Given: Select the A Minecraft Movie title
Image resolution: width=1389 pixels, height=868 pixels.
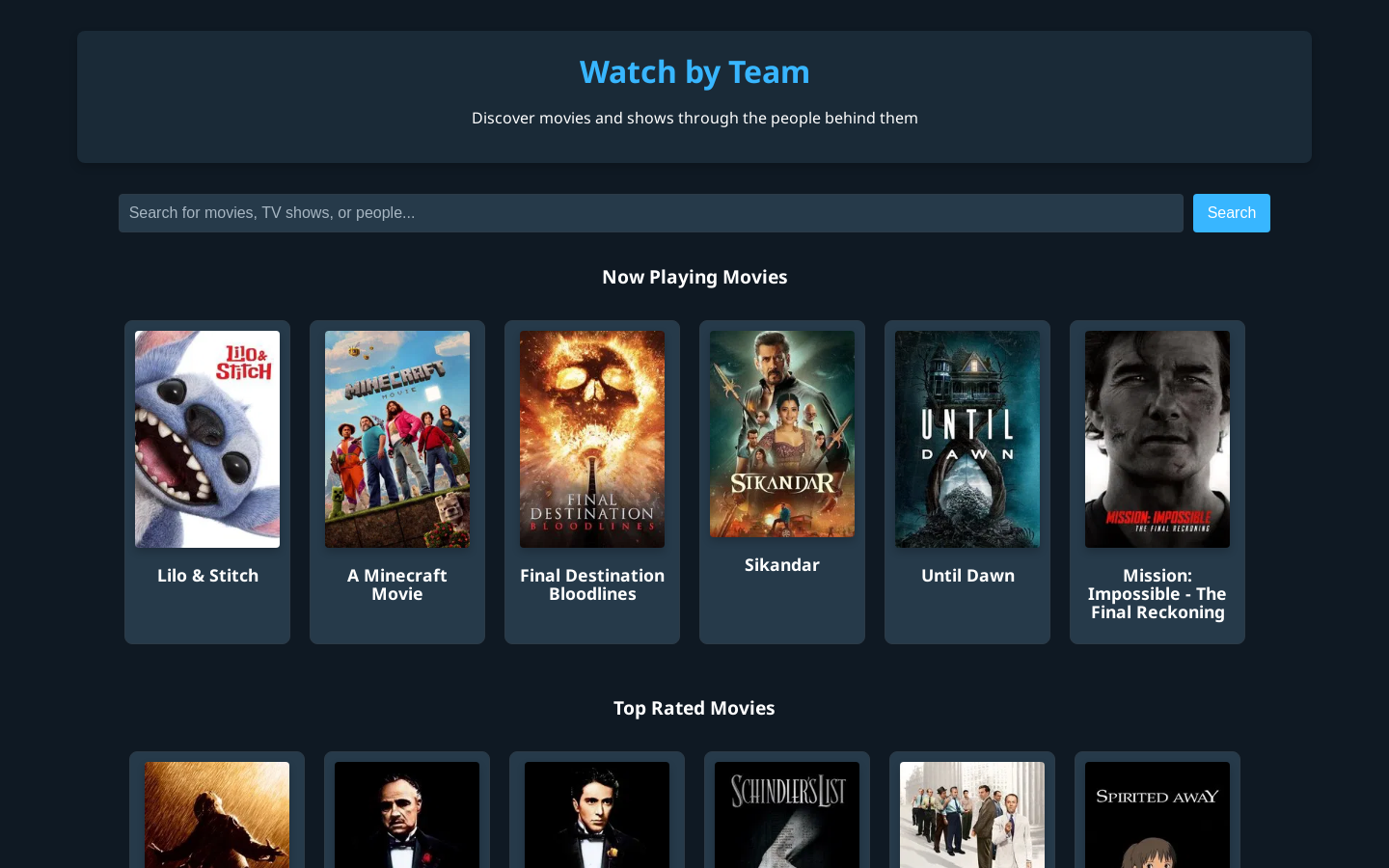Looking at the screenshot, I should pos(397,584).
